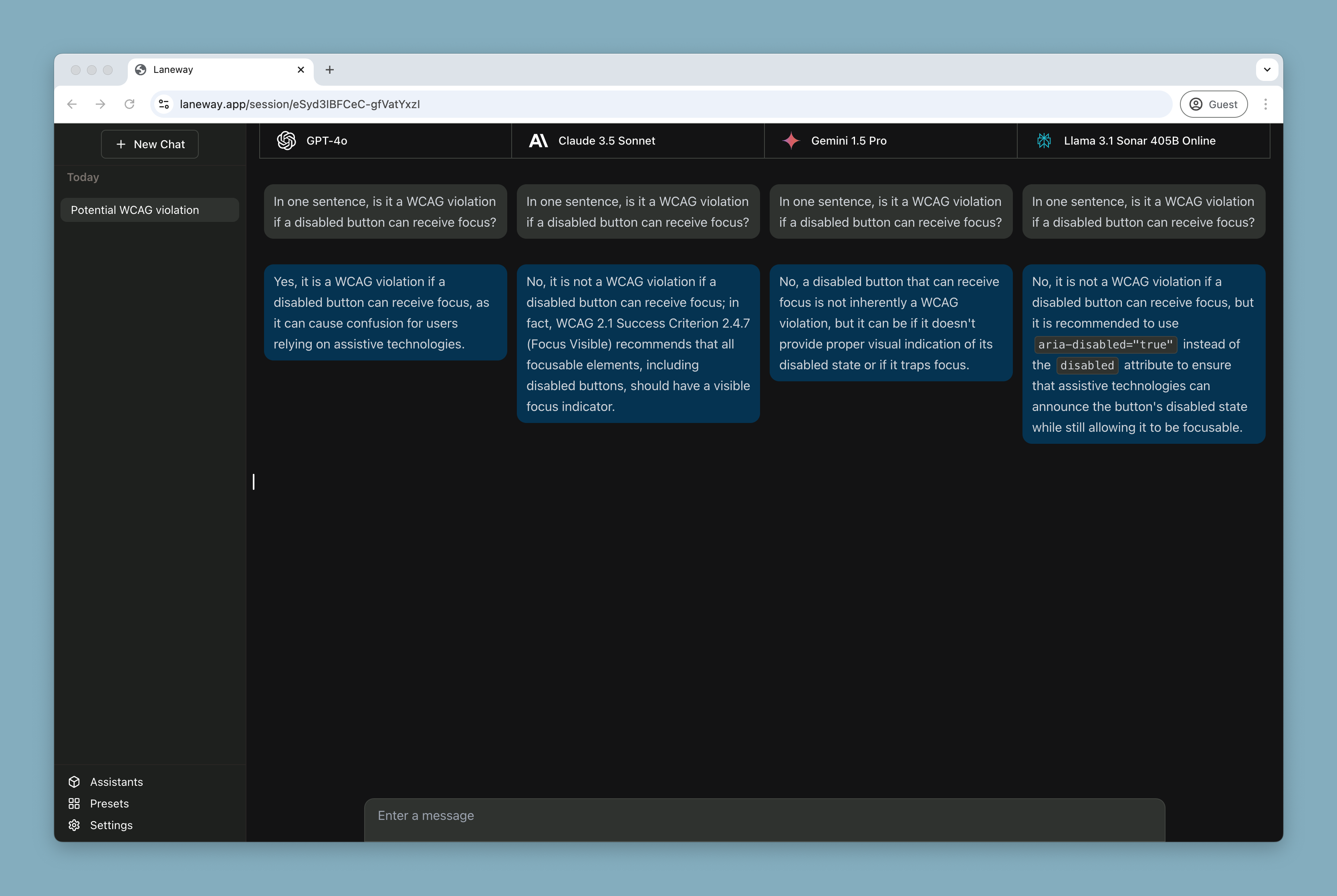Open the Guest profile menu
This screenshot has width=1337, height=896.
coord(1214,104)
